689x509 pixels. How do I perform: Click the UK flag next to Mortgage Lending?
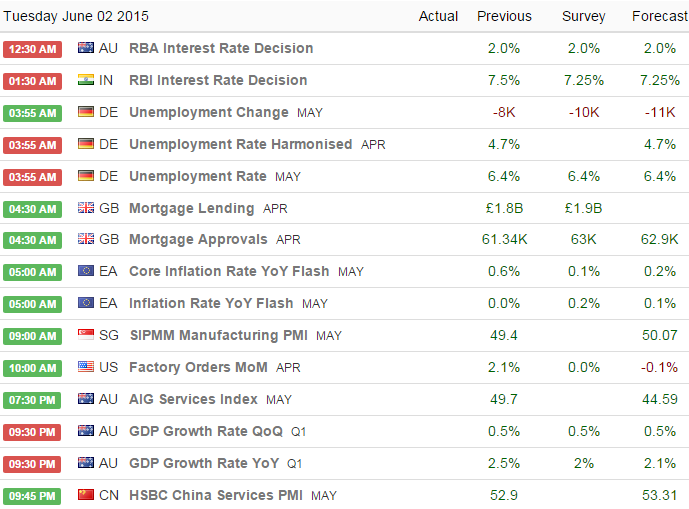coord(85,208)
